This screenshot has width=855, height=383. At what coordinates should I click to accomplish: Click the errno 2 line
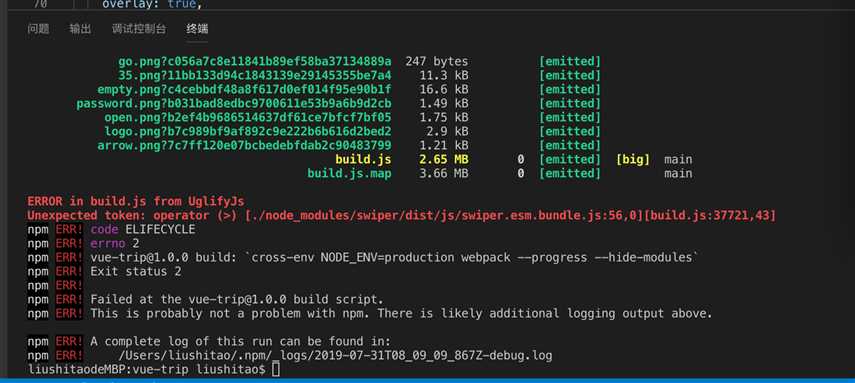[115, 243]
